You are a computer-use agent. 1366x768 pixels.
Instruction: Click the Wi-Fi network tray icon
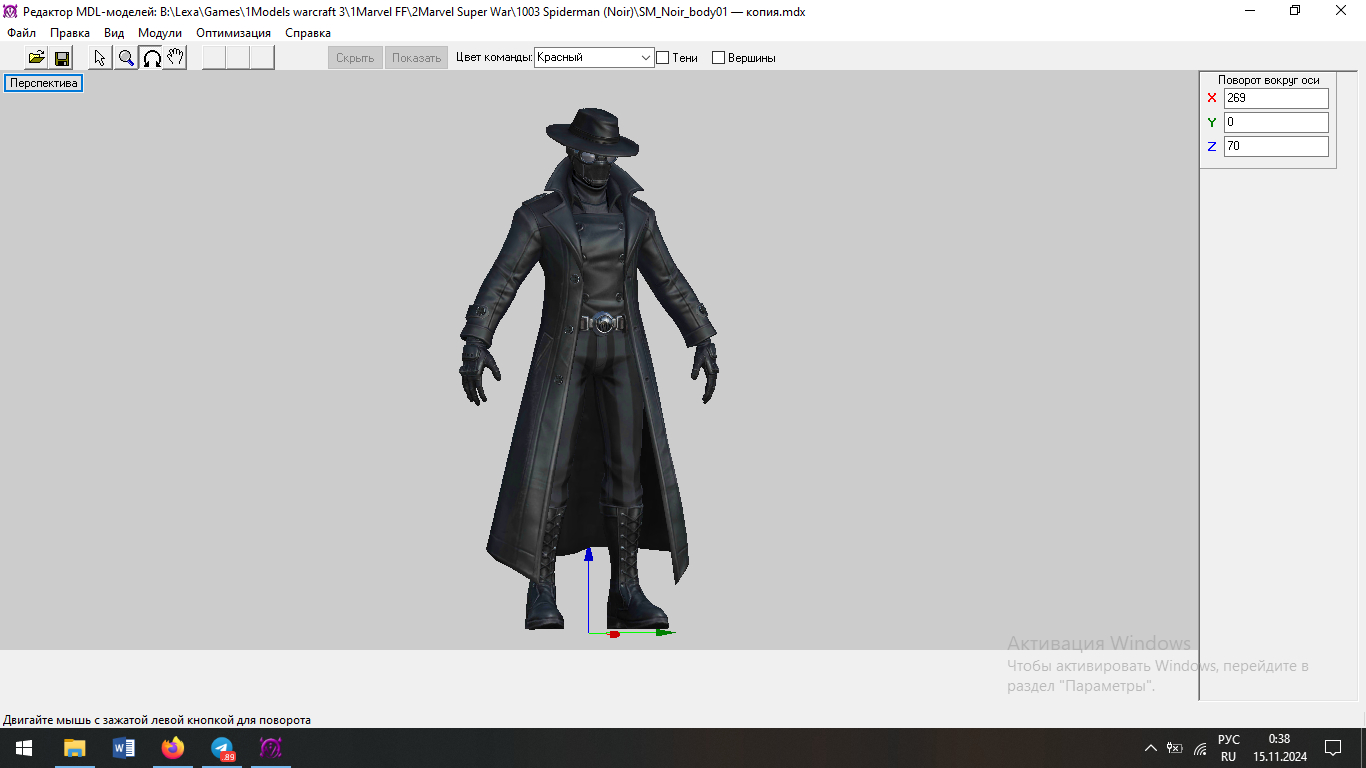tap(1200, 748)
